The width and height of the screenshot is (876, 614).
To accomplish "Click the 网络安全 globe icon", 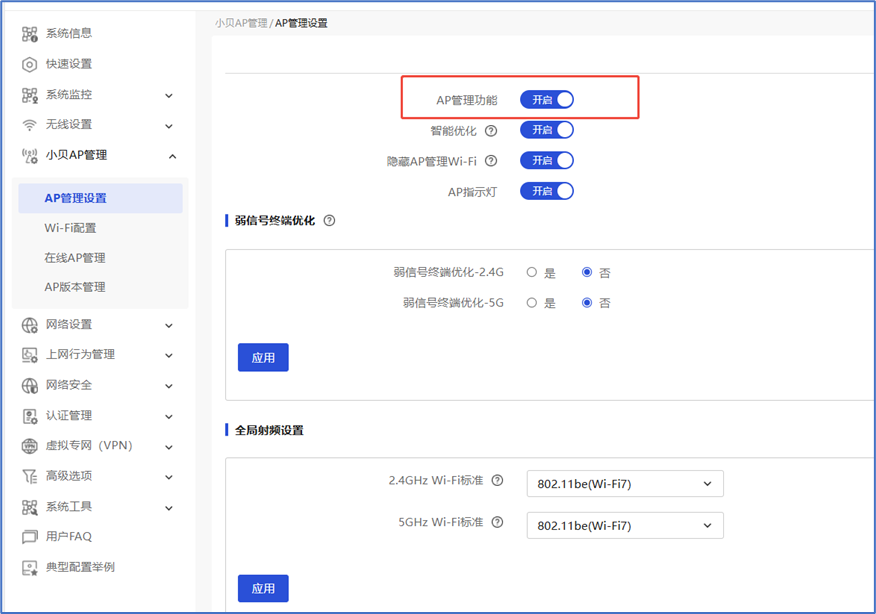I will pyautogui.click(x=30, y=385).
